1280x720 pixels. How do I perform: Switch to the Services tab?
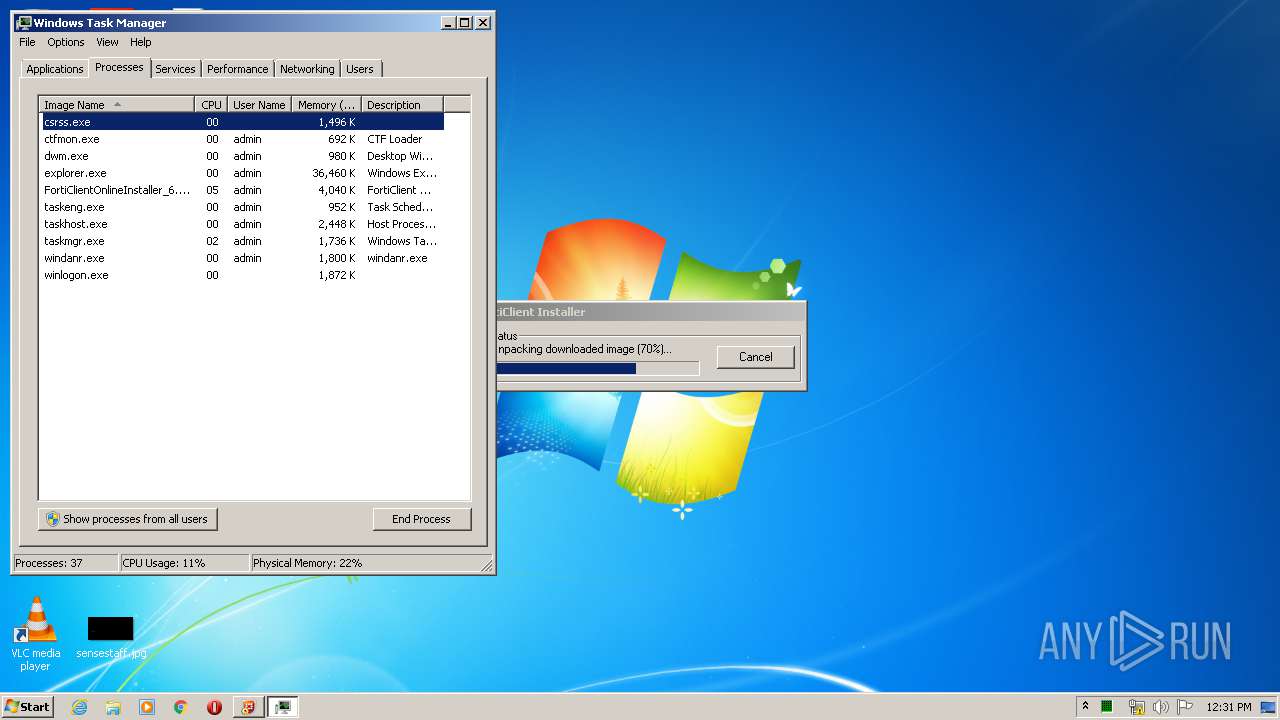coord(175,69)
